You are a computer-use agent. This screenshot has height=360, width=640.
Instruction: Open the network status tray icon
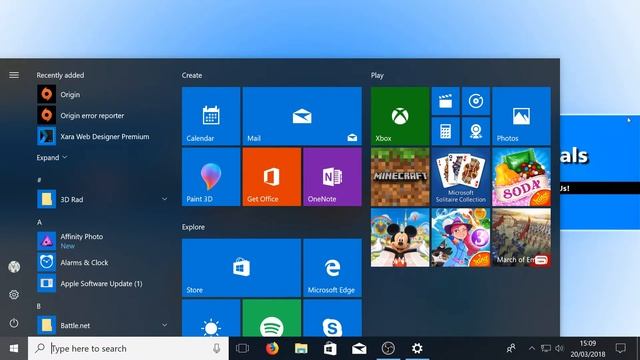pyautogui.click(x=546, y=349)
